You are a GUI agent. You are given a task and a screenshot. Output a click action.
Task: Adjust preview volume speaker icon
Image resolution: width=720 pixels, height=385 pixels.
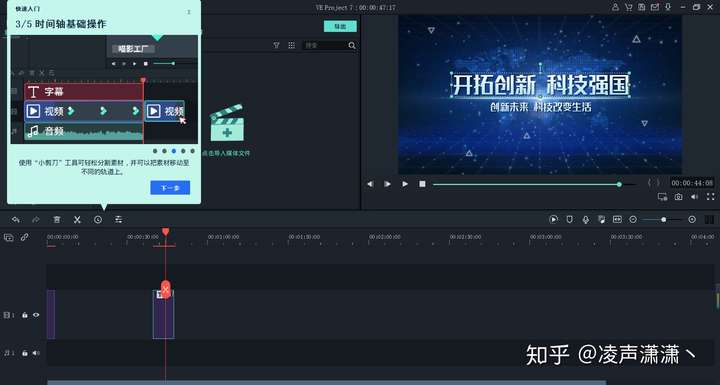coord(694,197)
